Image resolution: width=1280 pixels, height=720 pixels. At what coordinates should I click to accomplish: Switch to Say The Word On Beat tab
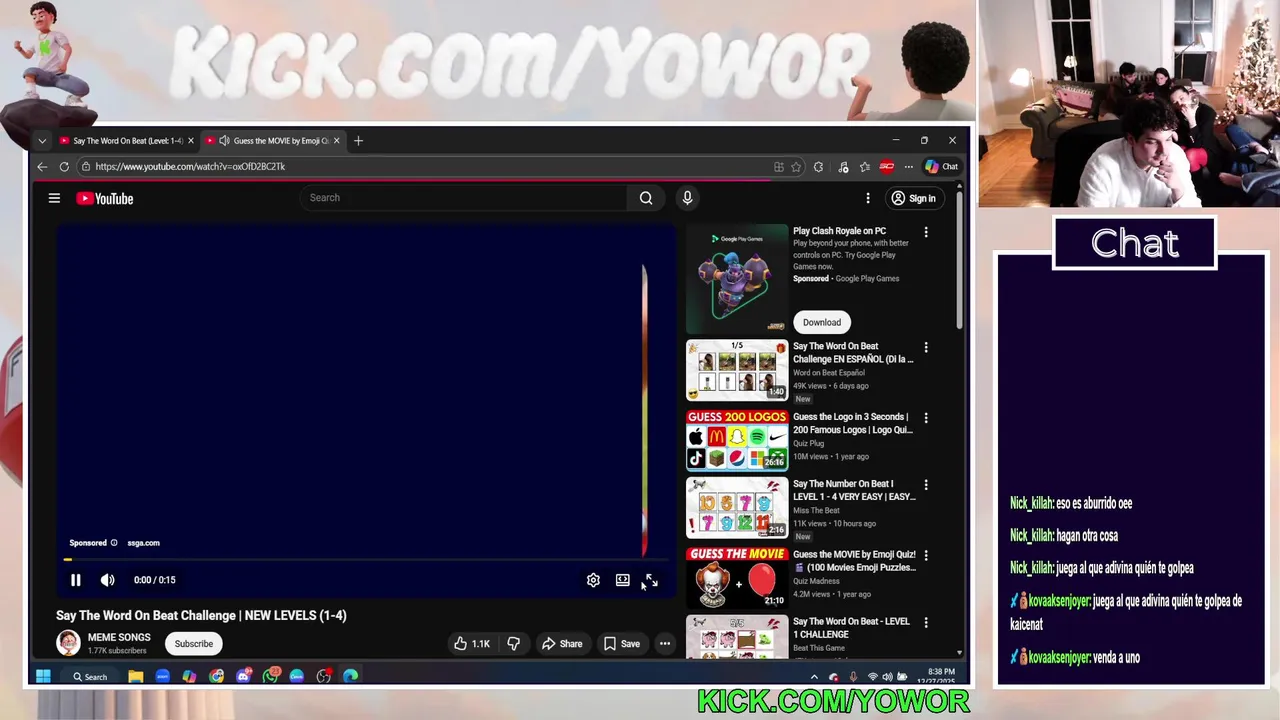(x=127, y=141)
